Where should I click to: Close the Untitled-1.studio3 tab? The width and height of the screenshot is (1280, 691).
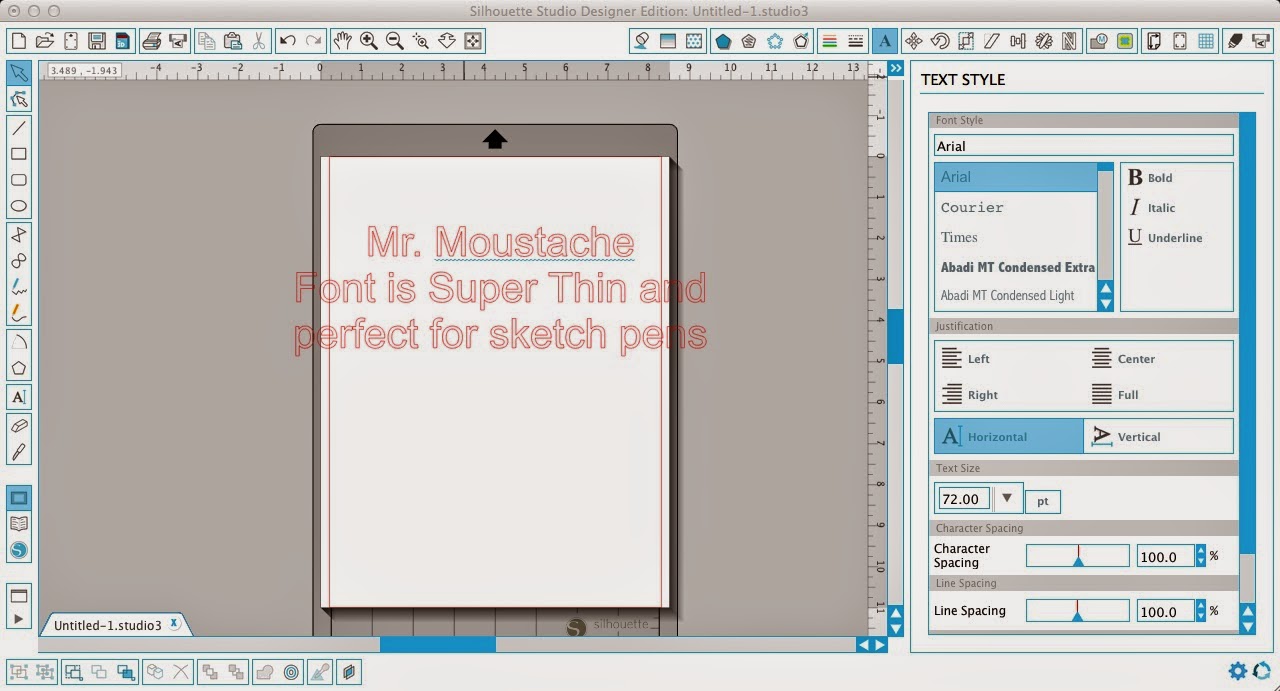click(174, 624)
